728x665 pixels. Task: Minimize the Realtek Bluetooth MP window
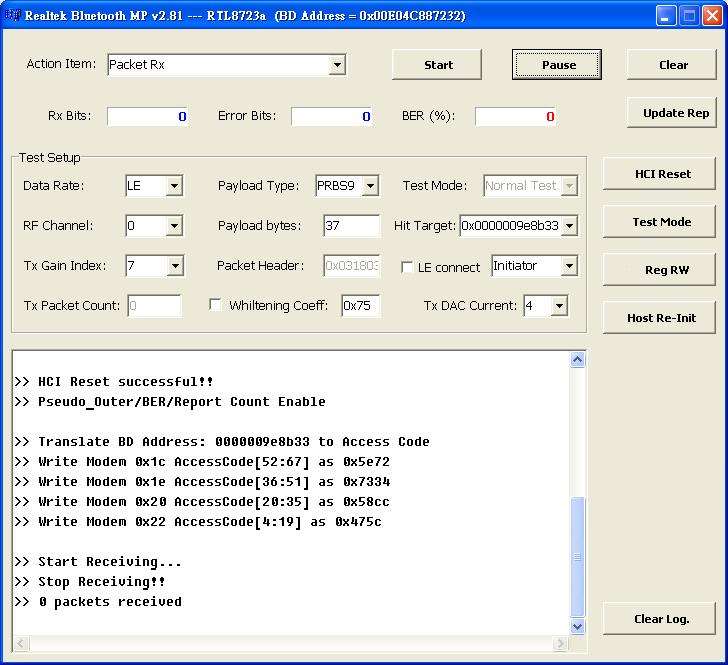[x=666, y=16]
